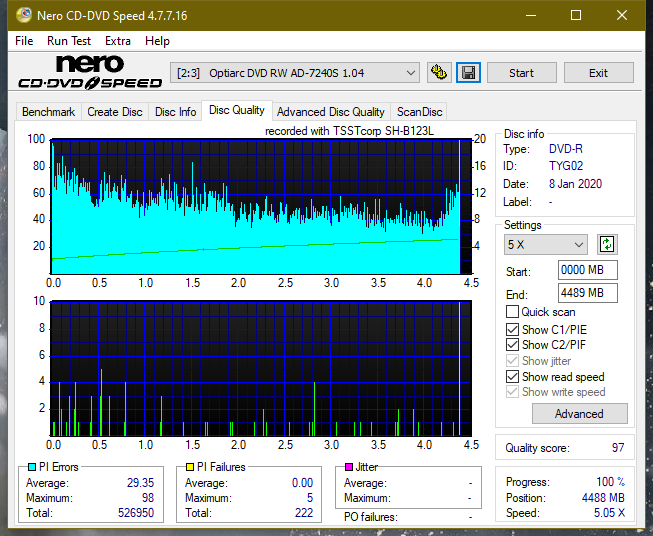Click the PI Failures maximum value 5
Screen dimensions: 653x536
tap(310, 498)
